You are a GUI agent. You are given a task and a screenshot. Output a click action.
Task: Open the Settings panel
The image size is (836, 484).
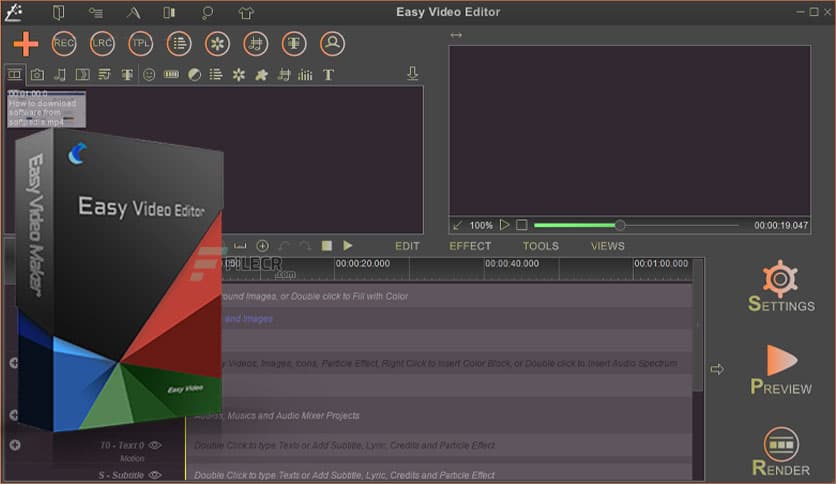click(781, 286)
